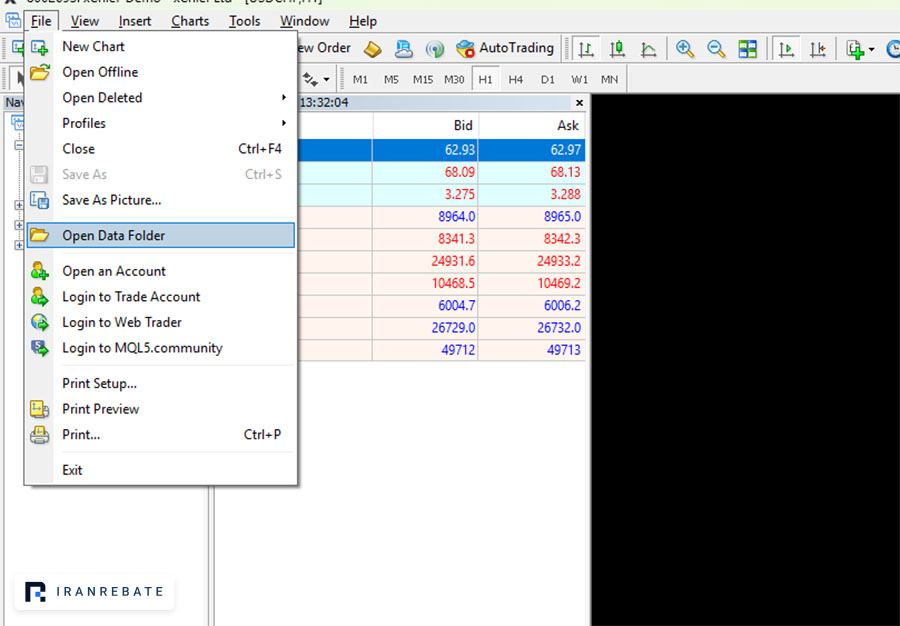Select the M1 timeframe
This screenshot has height=626, width=900.
[x=360, y=79]
